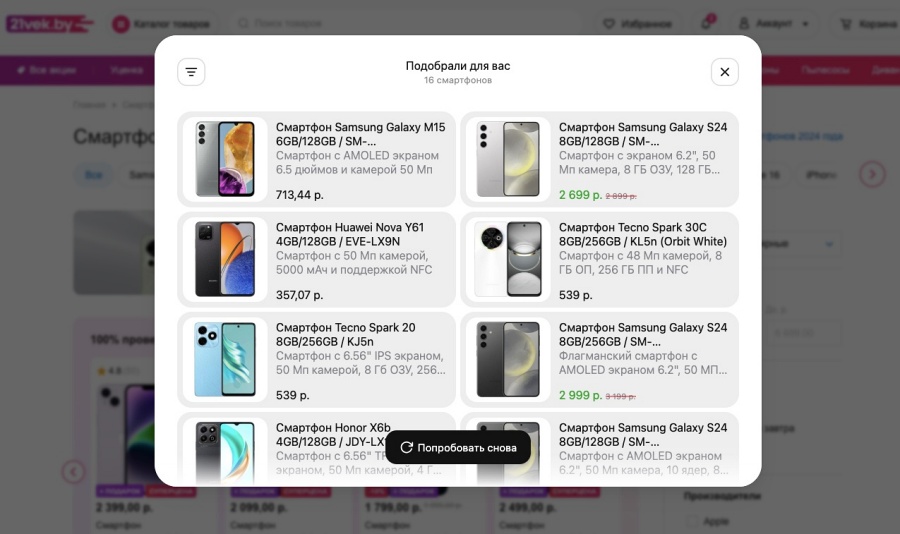
Task: Open Tecno Spark 20 product image
Action: click(225, 359)
